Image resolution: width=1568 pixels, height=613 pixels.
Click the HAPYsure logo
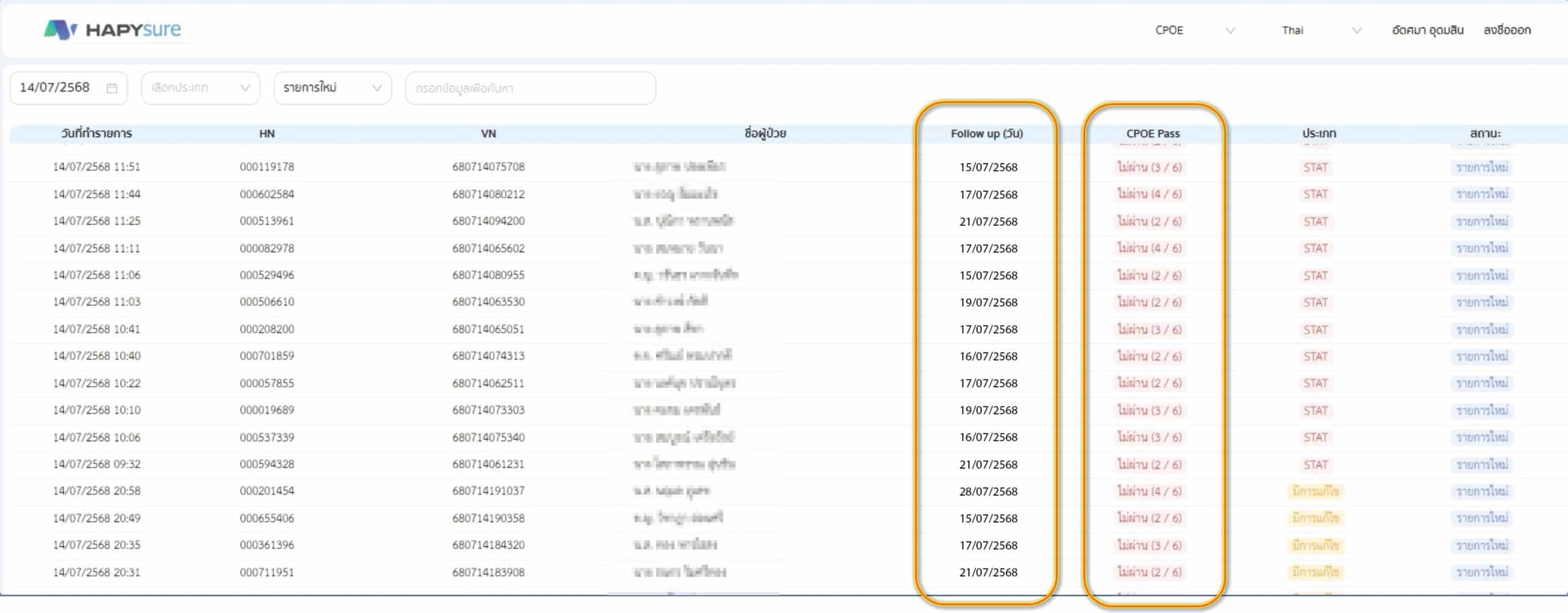(x=113, y=29)
